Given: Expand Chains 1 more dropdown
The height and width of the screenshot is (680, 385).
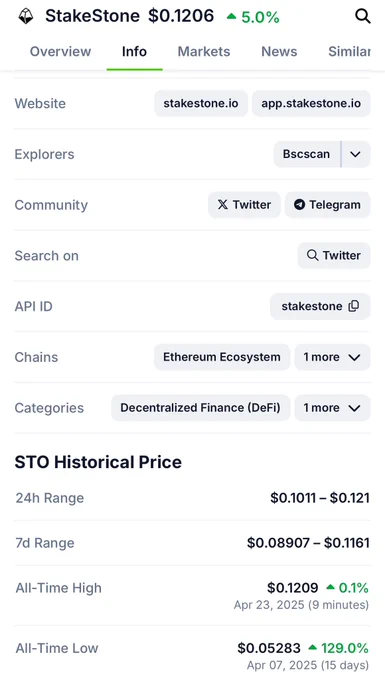Looking at the screenshot, I should pos(332,357).
